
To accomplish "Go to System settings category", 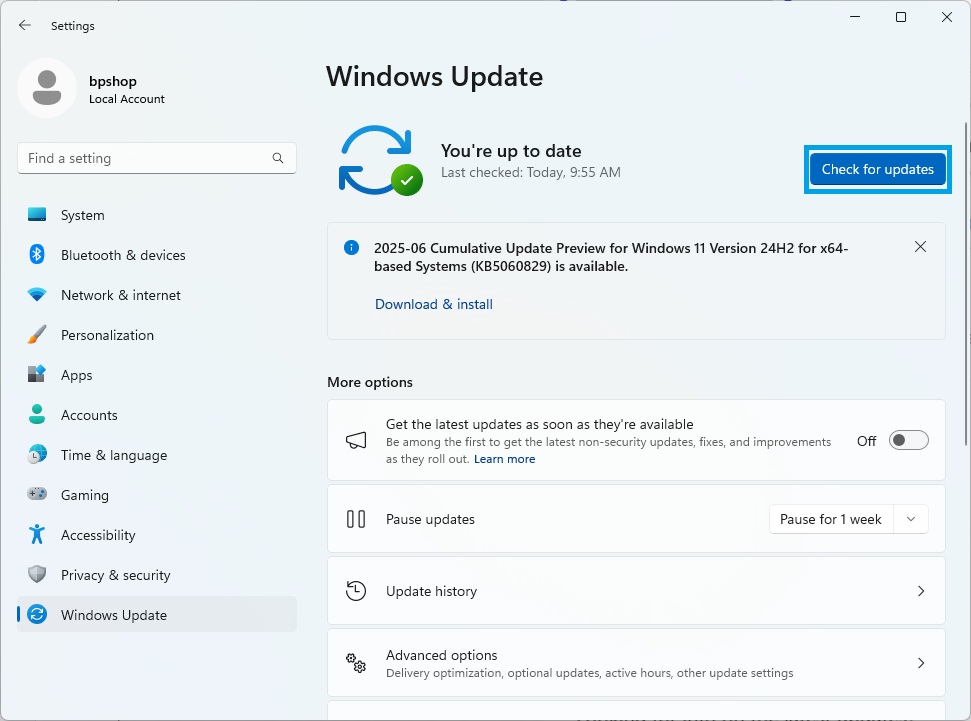I will tap(82, 215).
